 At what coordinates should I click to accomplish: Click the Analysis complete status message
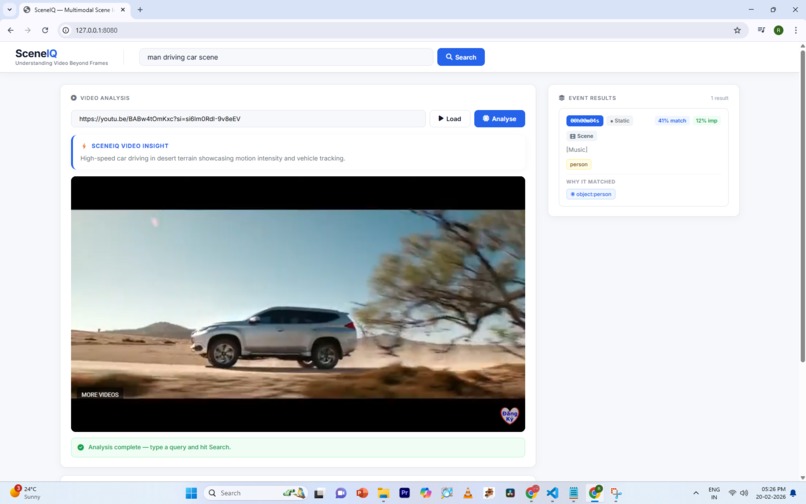click(x=159, y=447)
